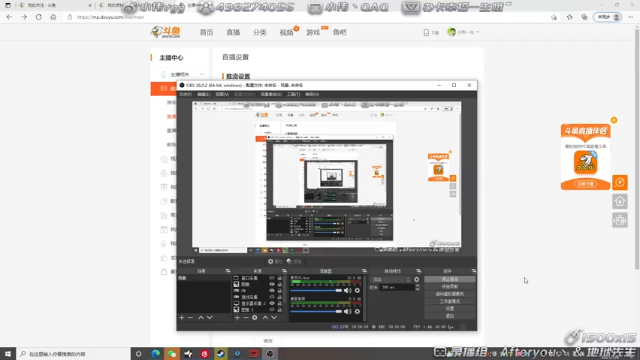Open OBS 文件(F) menu
Image resolution: width=640 pixels, height=360 pixels.
(185, 94)
